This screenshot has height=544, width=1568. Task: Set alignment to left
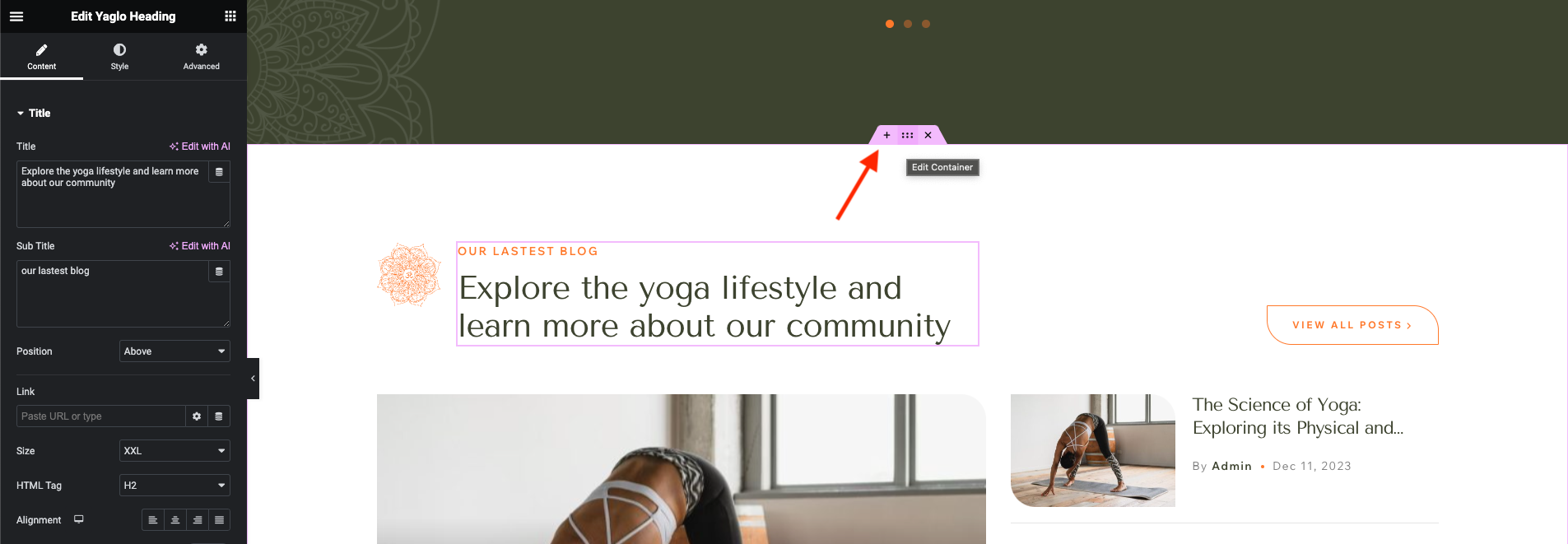click(153, 520)
